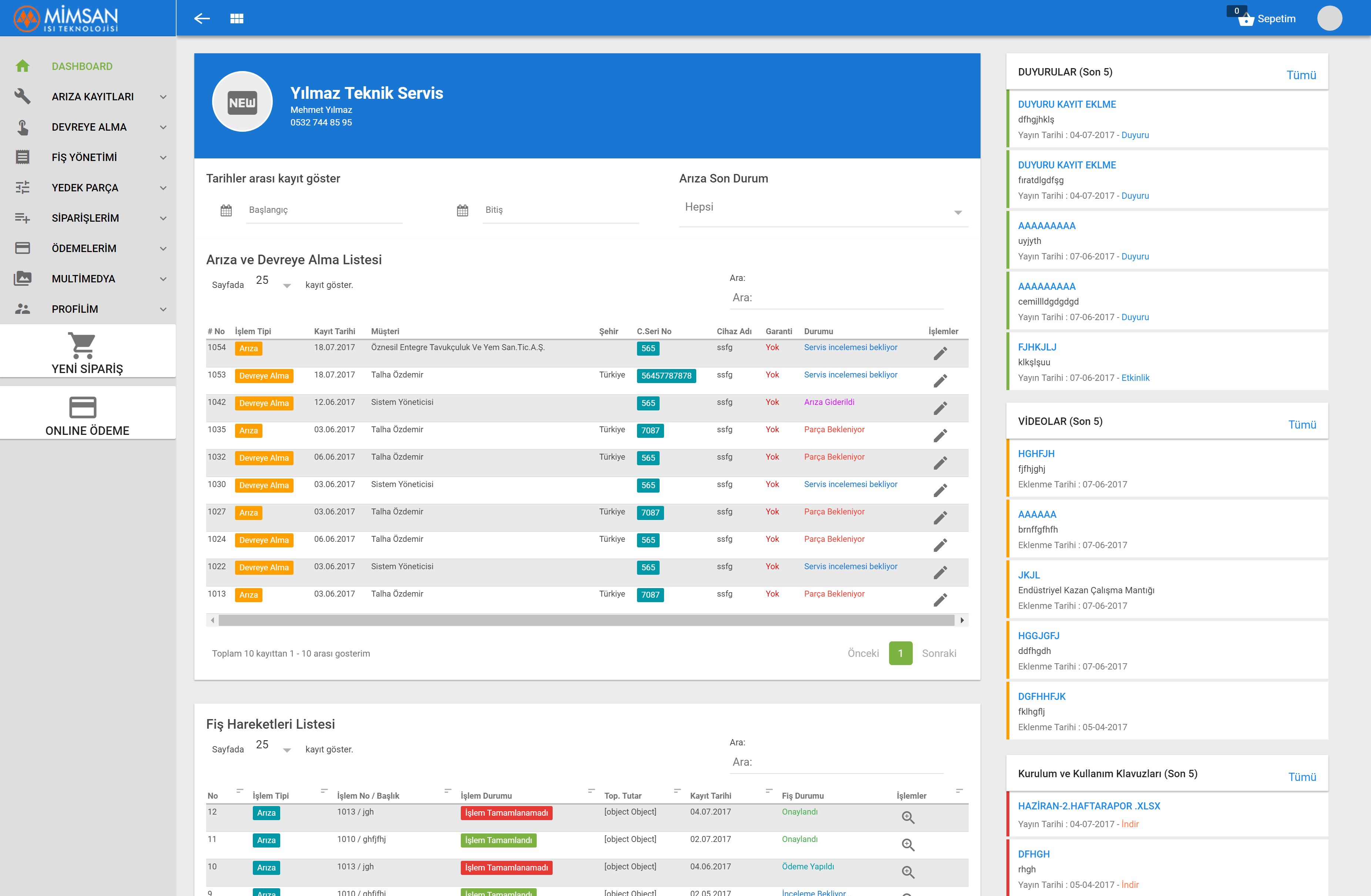This screenshot has width=1371, height=896.
Task: Download HAZİRAN-2.HAFTARAPOR .XLSX via İndir link
Action: [1130, 823]
